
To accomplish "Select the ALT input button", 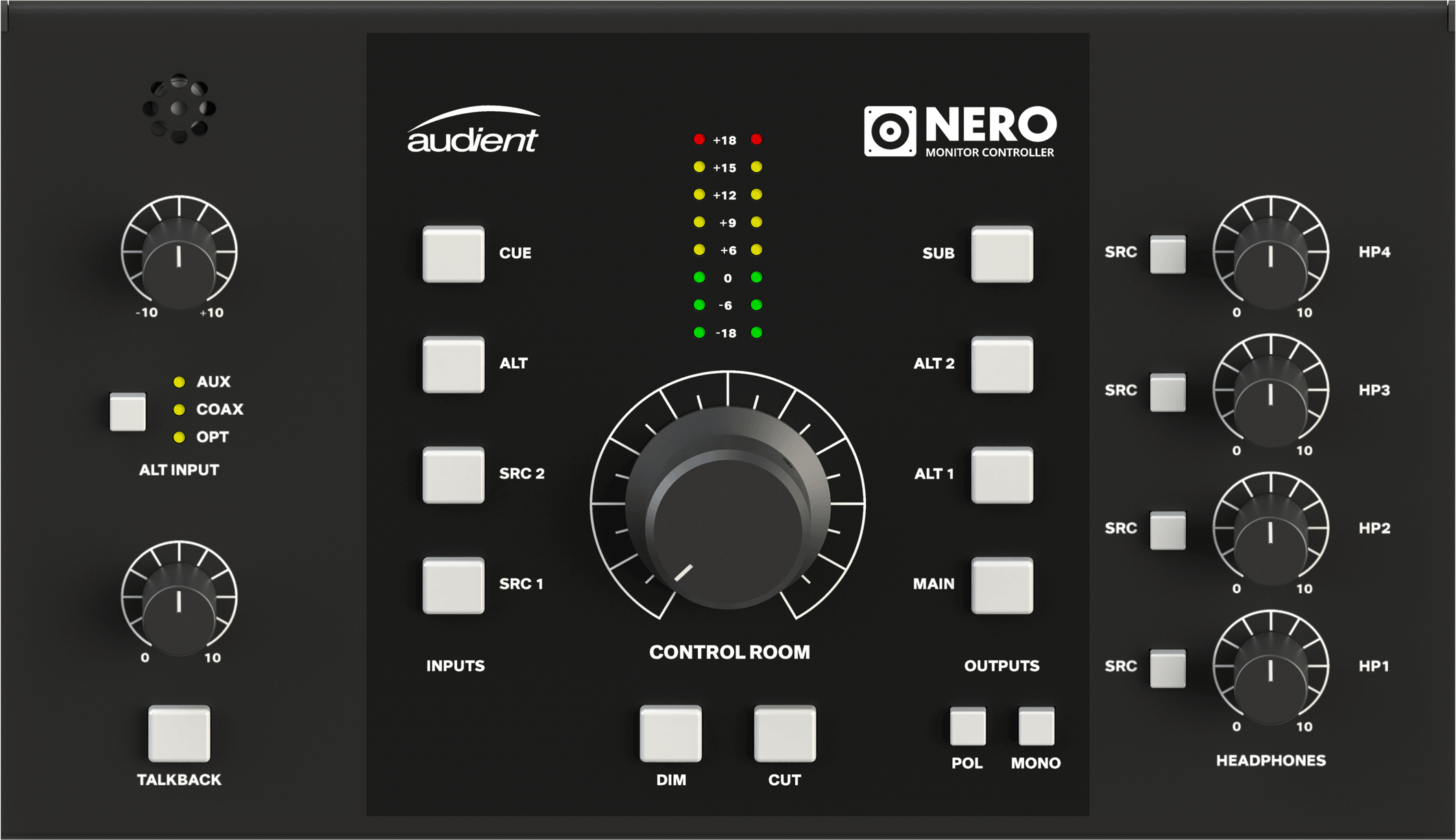I will tap(453, 364).
